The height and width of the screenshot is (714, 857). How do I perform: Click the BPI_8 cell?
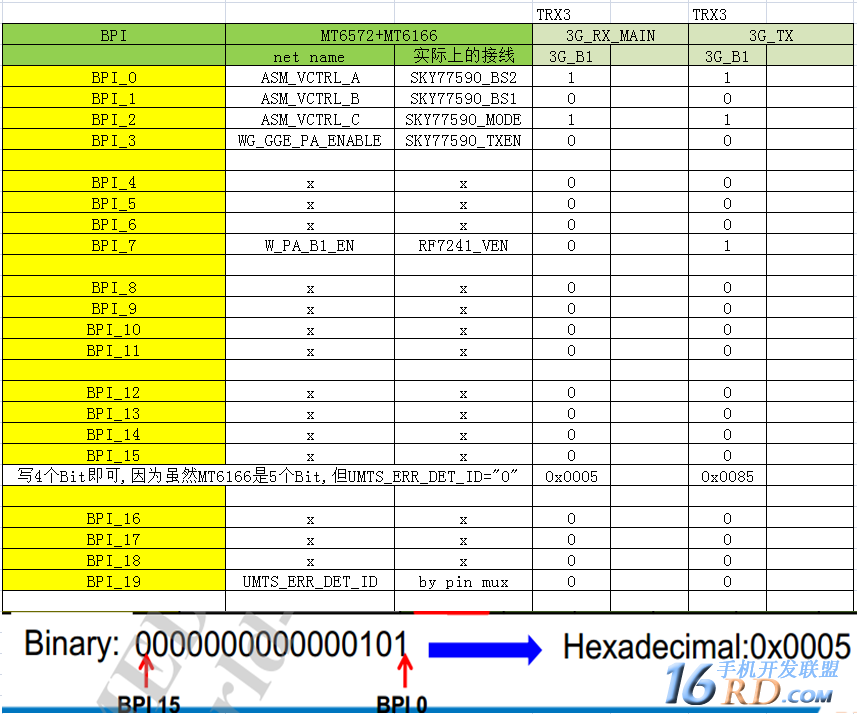(x=114, y=287)
